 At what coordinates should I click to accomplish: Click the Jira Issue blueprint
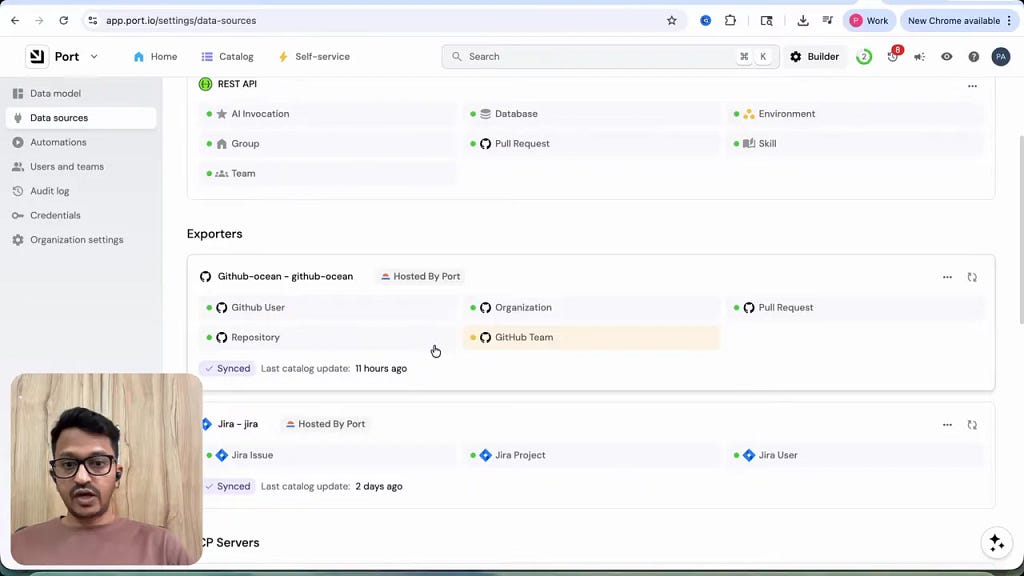point(328,455)
